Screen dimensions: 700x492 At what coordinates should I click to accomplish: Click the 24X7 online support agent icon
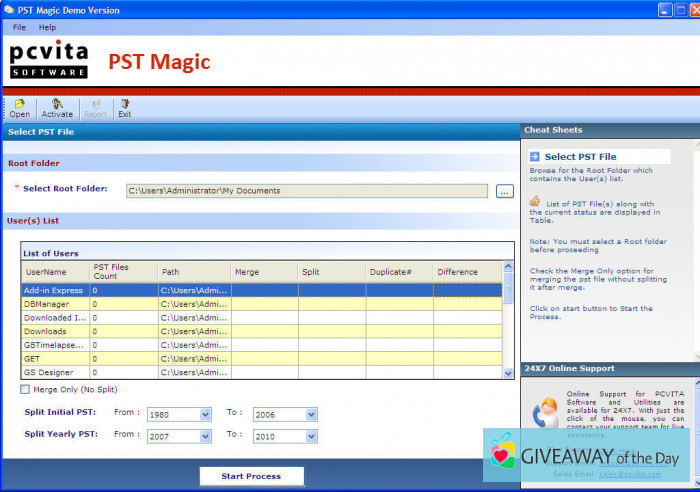pos(546,412)
